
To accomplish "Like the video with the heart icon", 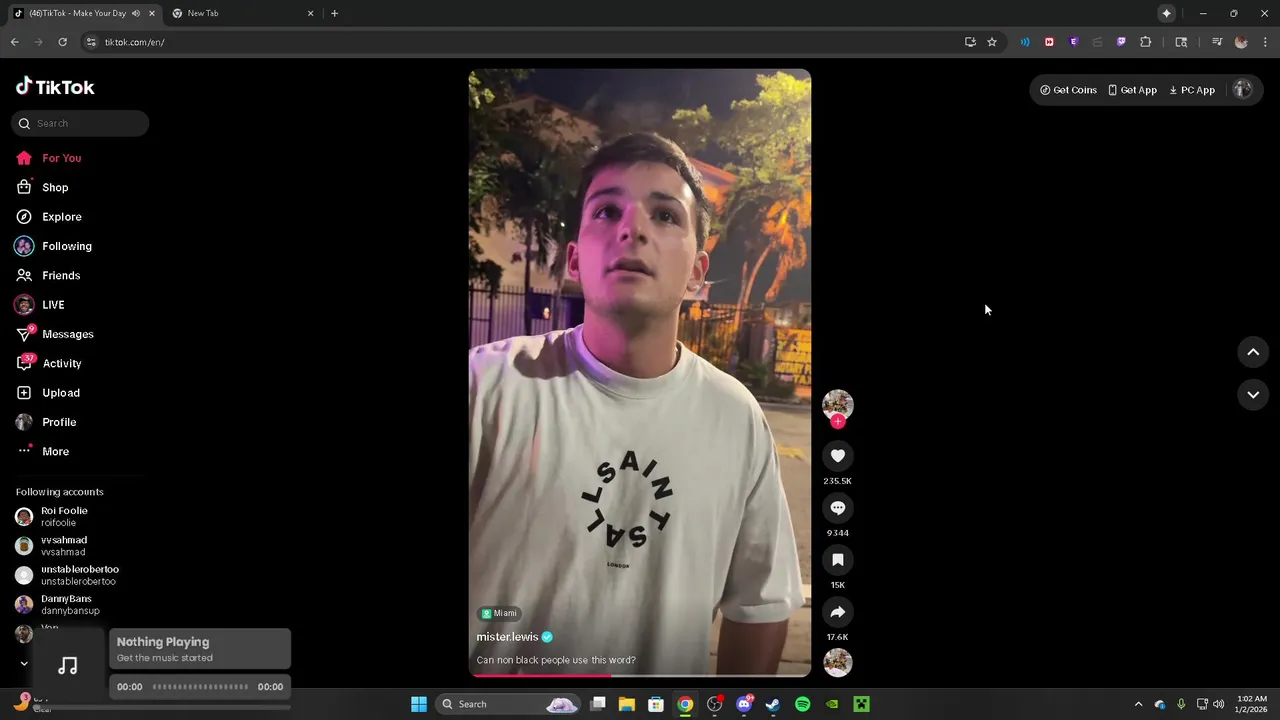I will click(838, 456).
